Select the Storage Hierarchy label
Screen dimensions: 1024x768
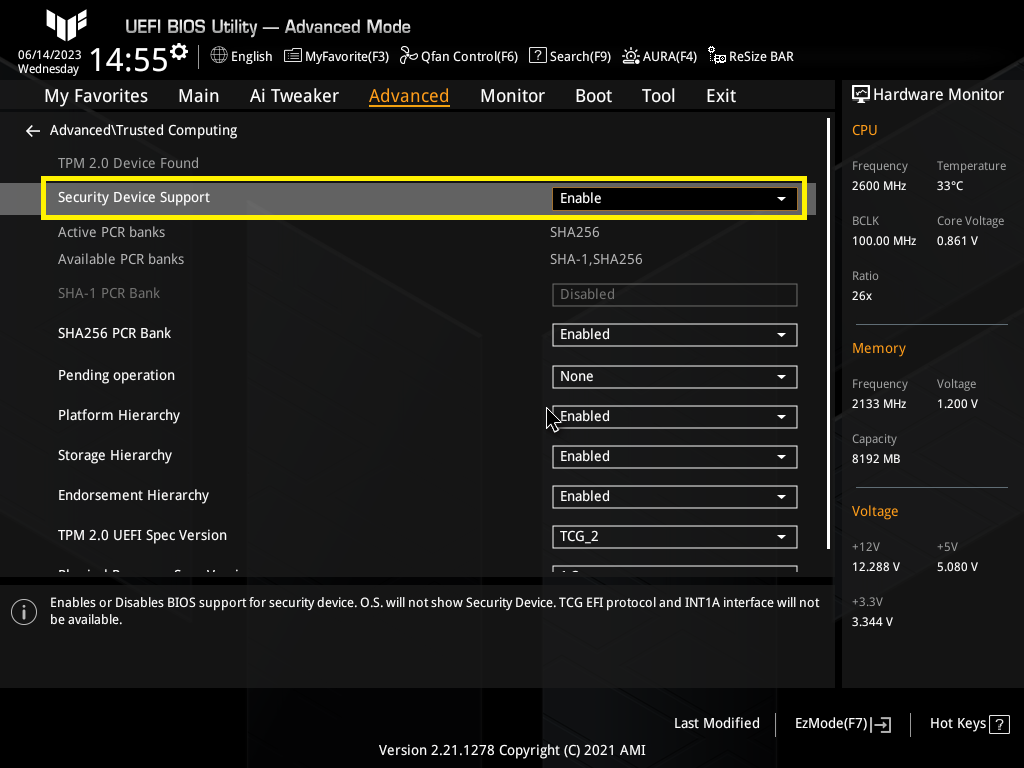click(115, 455)
